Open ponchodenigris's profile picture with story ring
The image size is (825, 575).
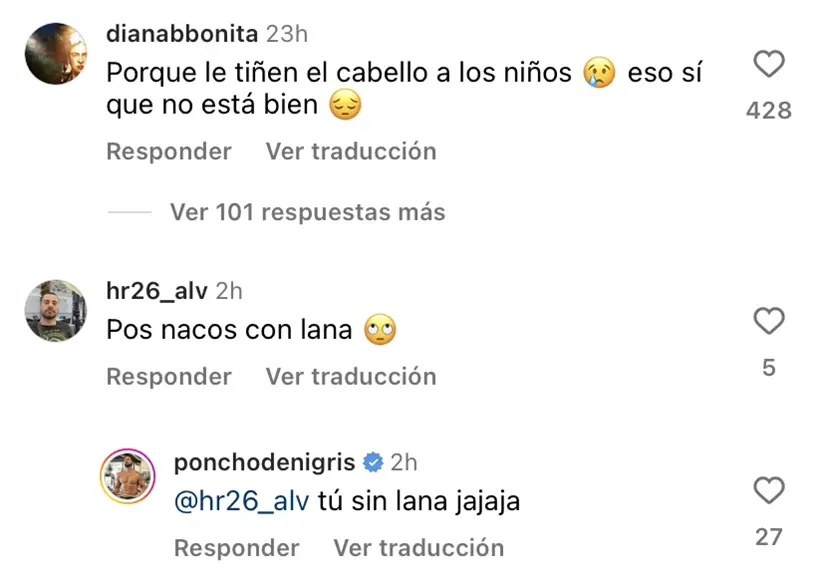127,474
